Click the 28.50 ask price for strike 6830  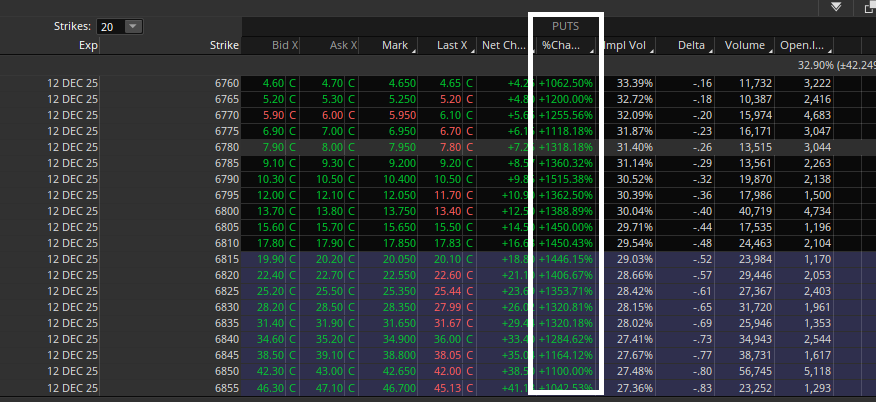[330, 308]
